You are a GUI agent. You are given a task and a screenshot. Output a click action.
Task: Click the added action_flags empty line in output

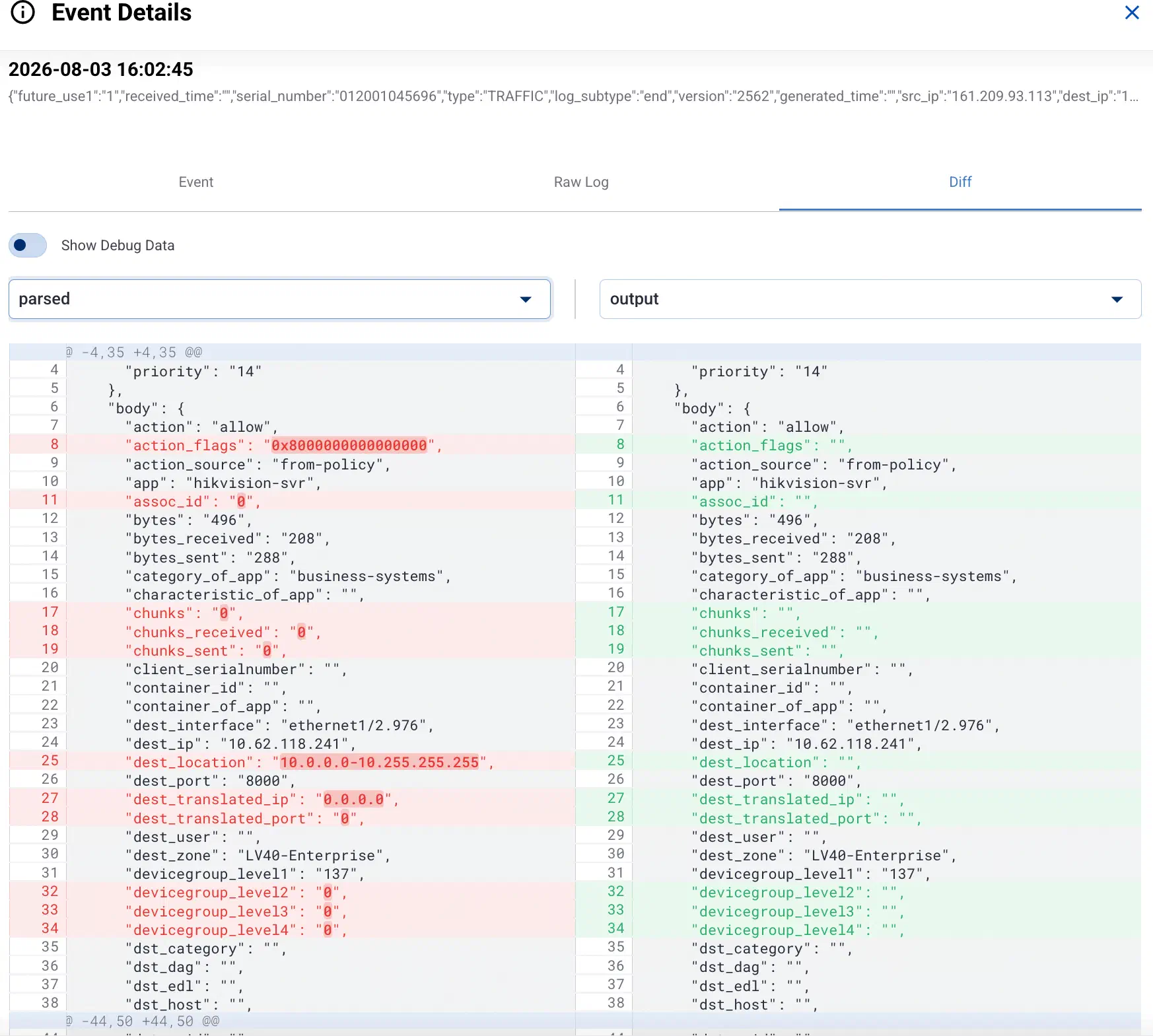pos(858,445)
